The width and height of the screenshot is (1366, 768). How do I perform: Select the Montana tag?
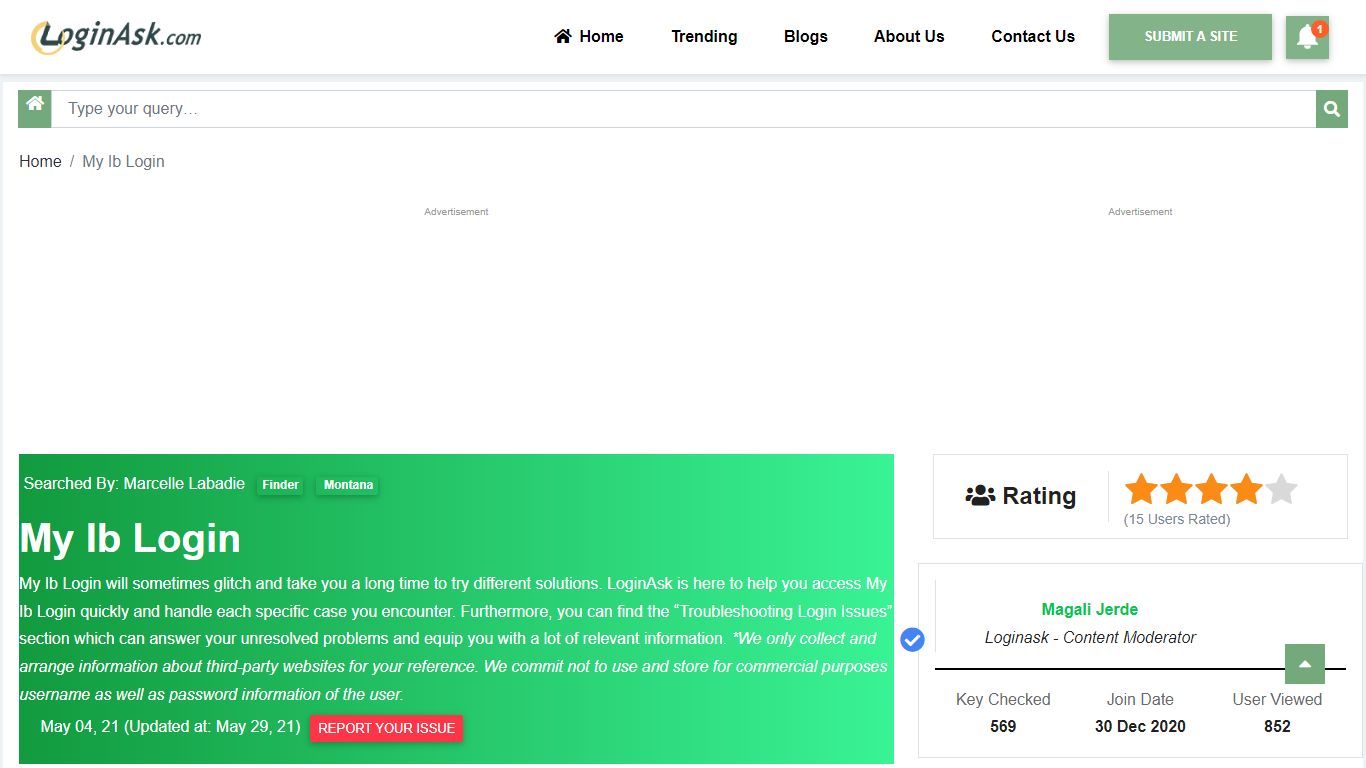point(348,485)
